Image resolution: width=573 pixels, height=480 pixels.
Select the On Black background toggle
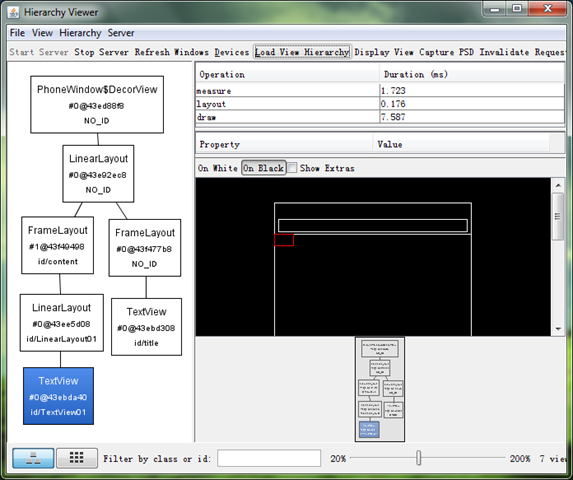click(263, 168)
